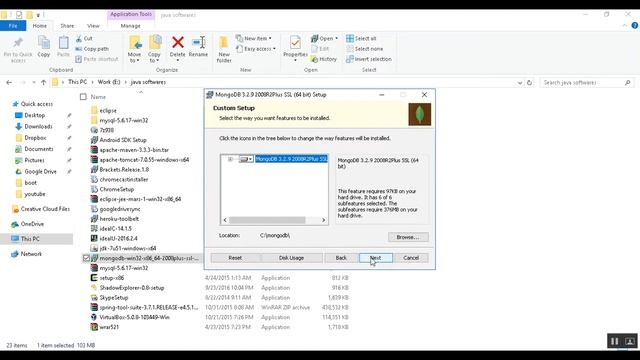
Task: Collapse the ribbon with the chevron
Action: coord(624,25)
